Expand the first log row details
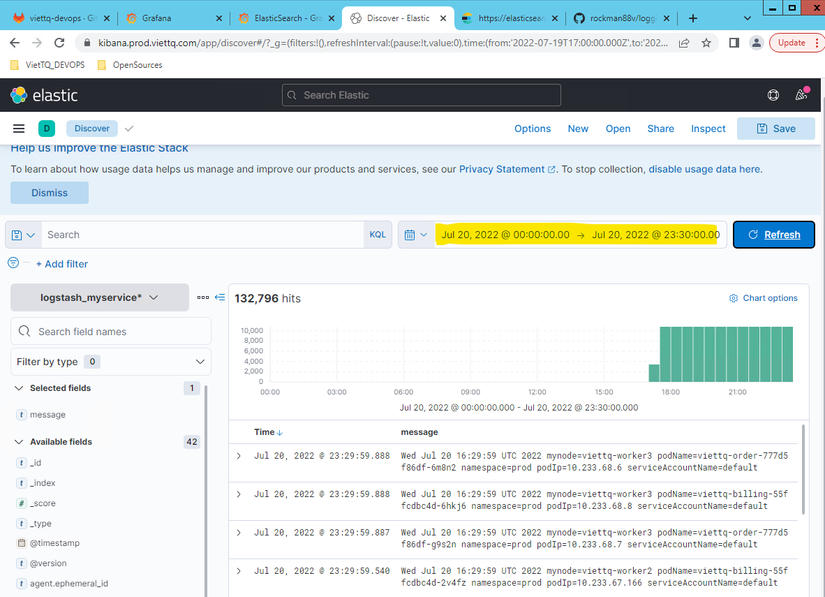 tap(238, 456)
